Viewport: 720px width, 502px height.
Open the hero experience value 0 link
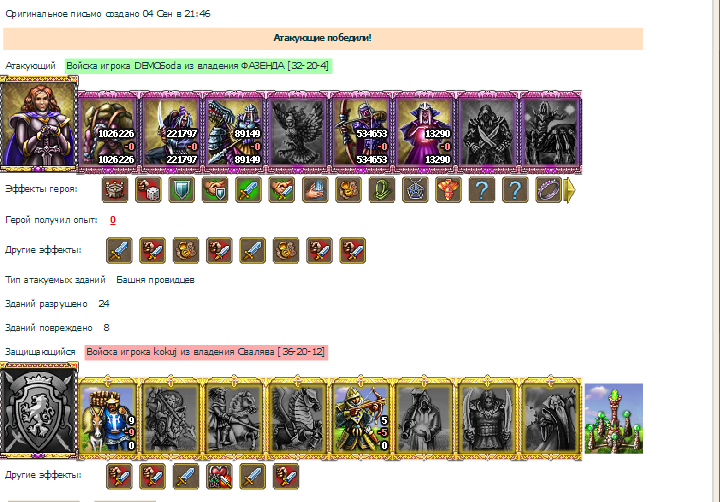click(x=112, y=220)
